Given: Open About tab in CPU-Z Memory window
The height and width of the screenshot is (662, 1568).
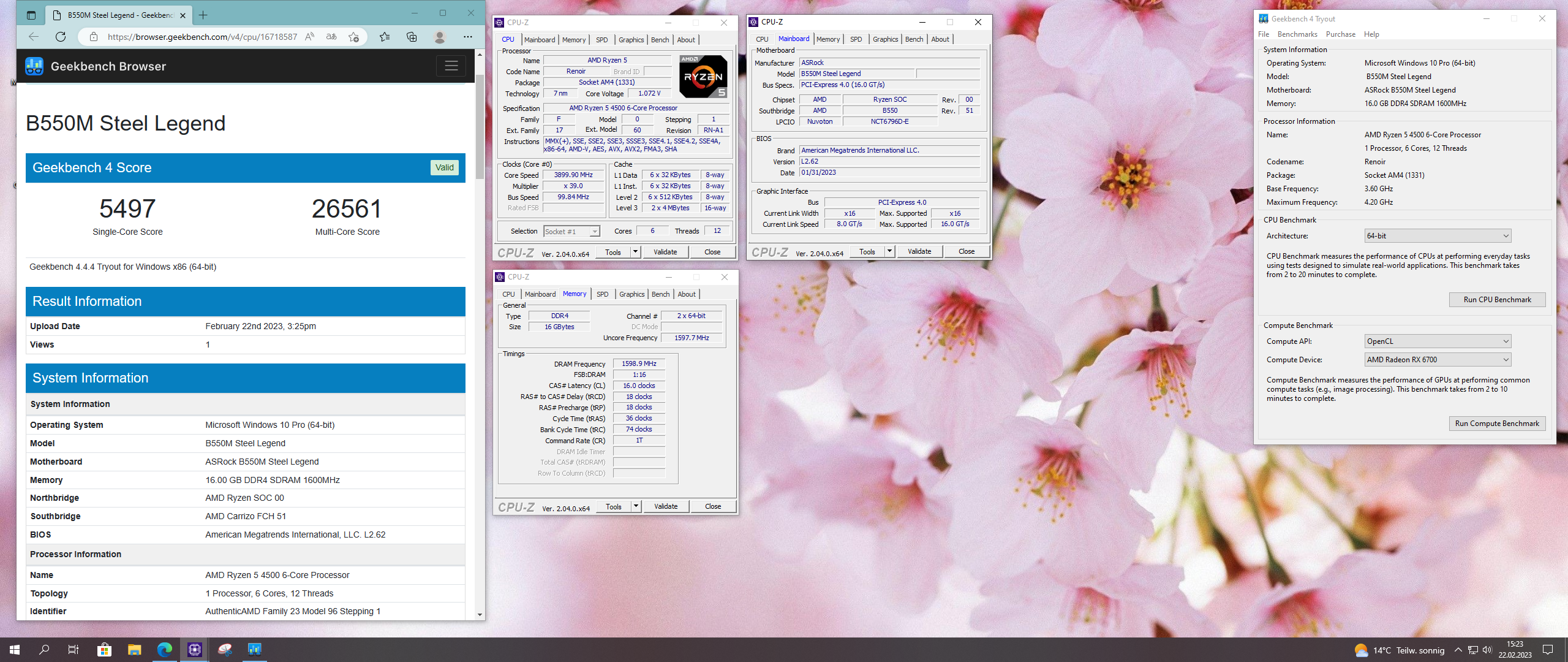Looking at the screenshot, I should 687,294.
